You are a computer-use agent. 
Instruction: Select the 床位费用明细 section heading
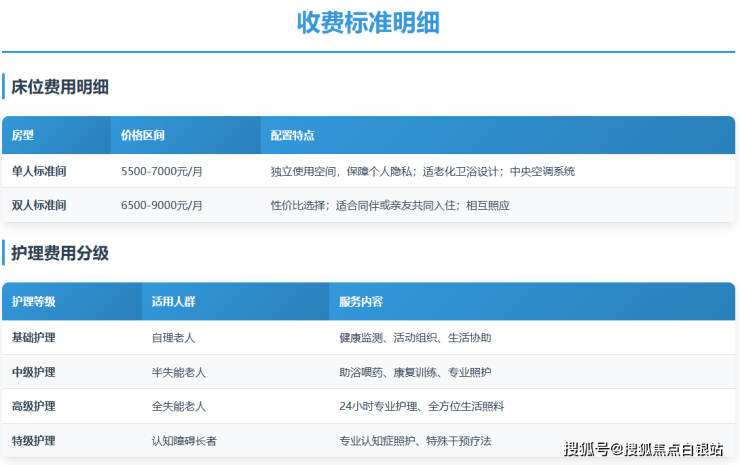pos(60,87)
